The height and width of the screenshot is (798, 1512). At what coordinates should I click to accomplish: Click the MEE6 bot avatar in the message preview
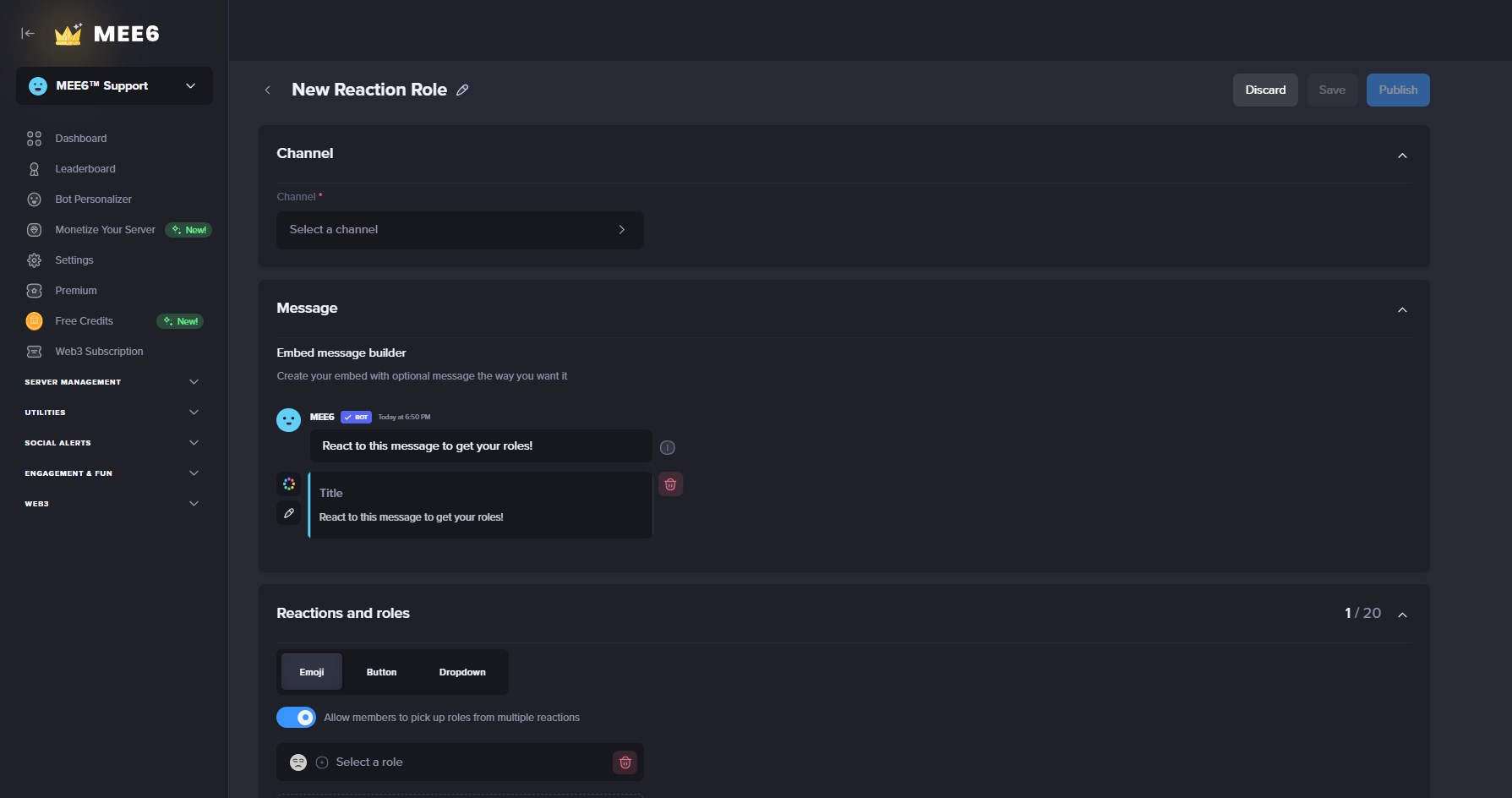(288, 419)
